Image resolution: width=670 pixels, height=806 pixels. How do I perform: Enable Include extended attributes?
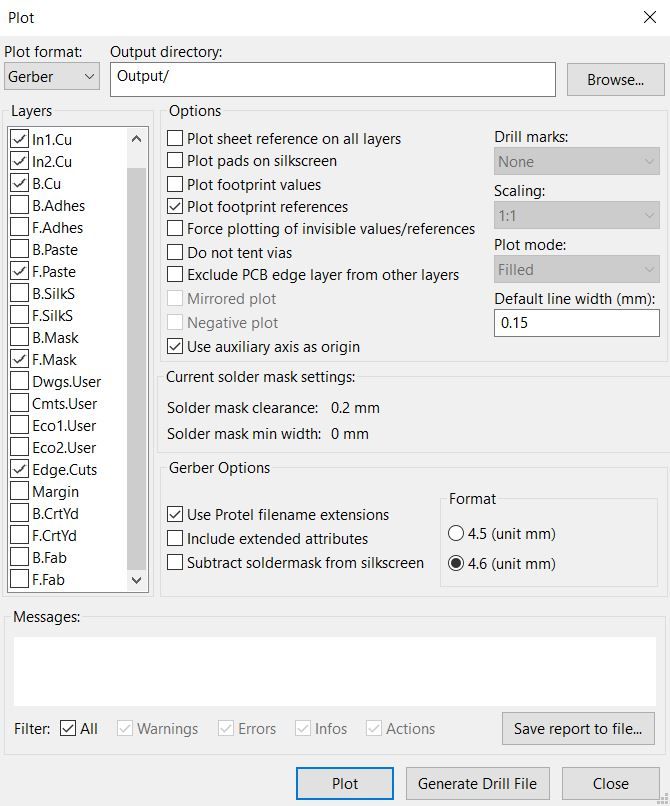click(174, 538)
